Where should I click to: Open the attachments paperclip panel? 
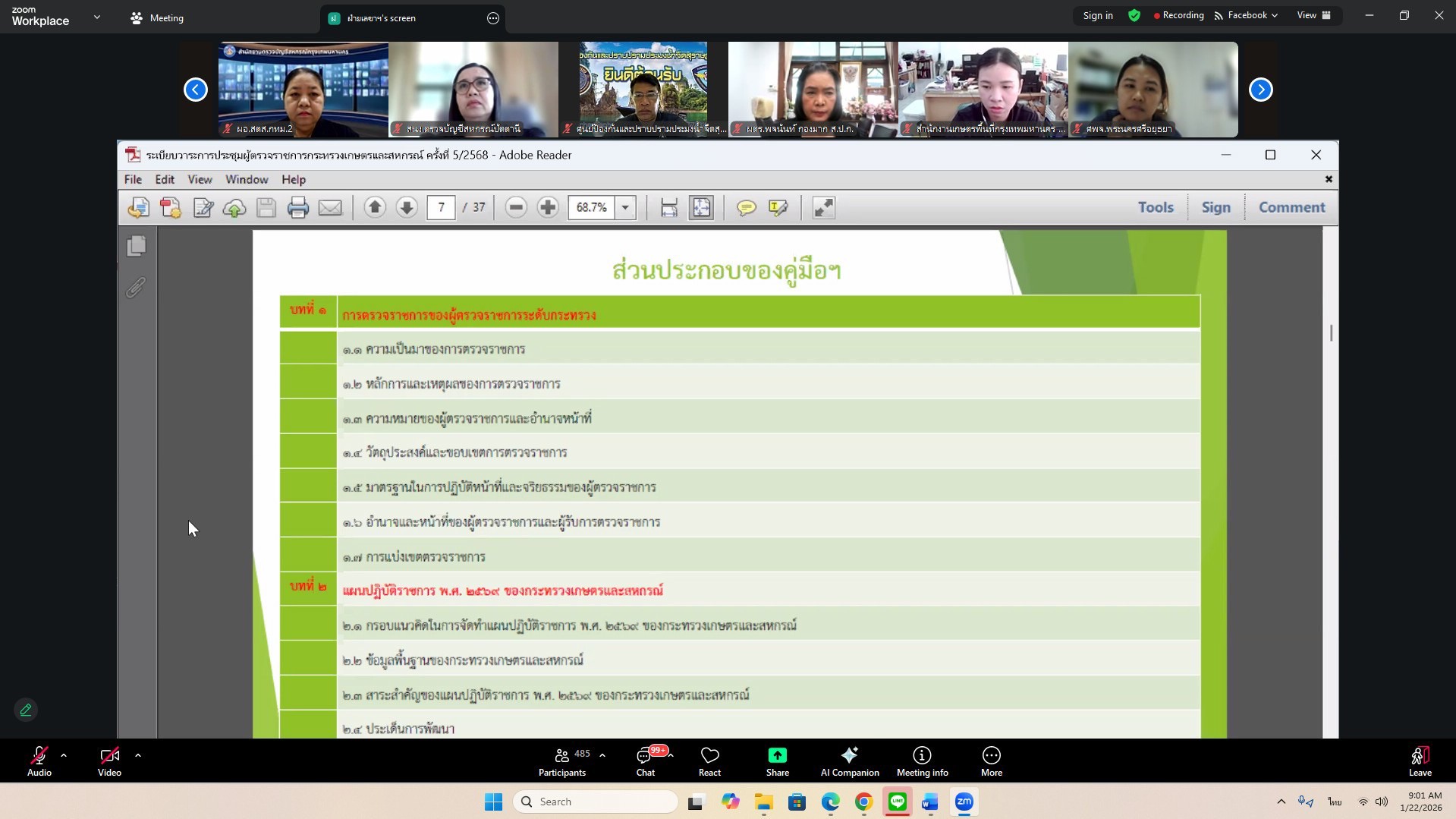[137, 288]
